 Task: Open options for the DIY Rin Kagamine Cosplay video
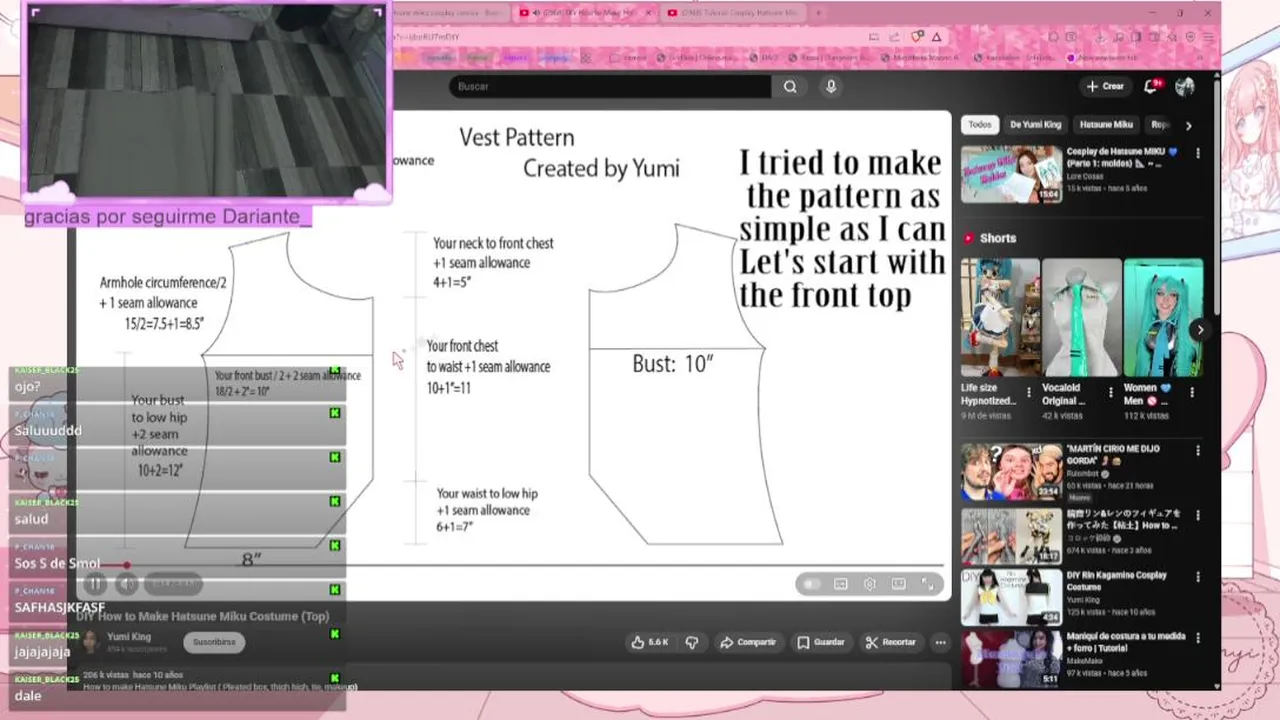tap(1199, 578)
